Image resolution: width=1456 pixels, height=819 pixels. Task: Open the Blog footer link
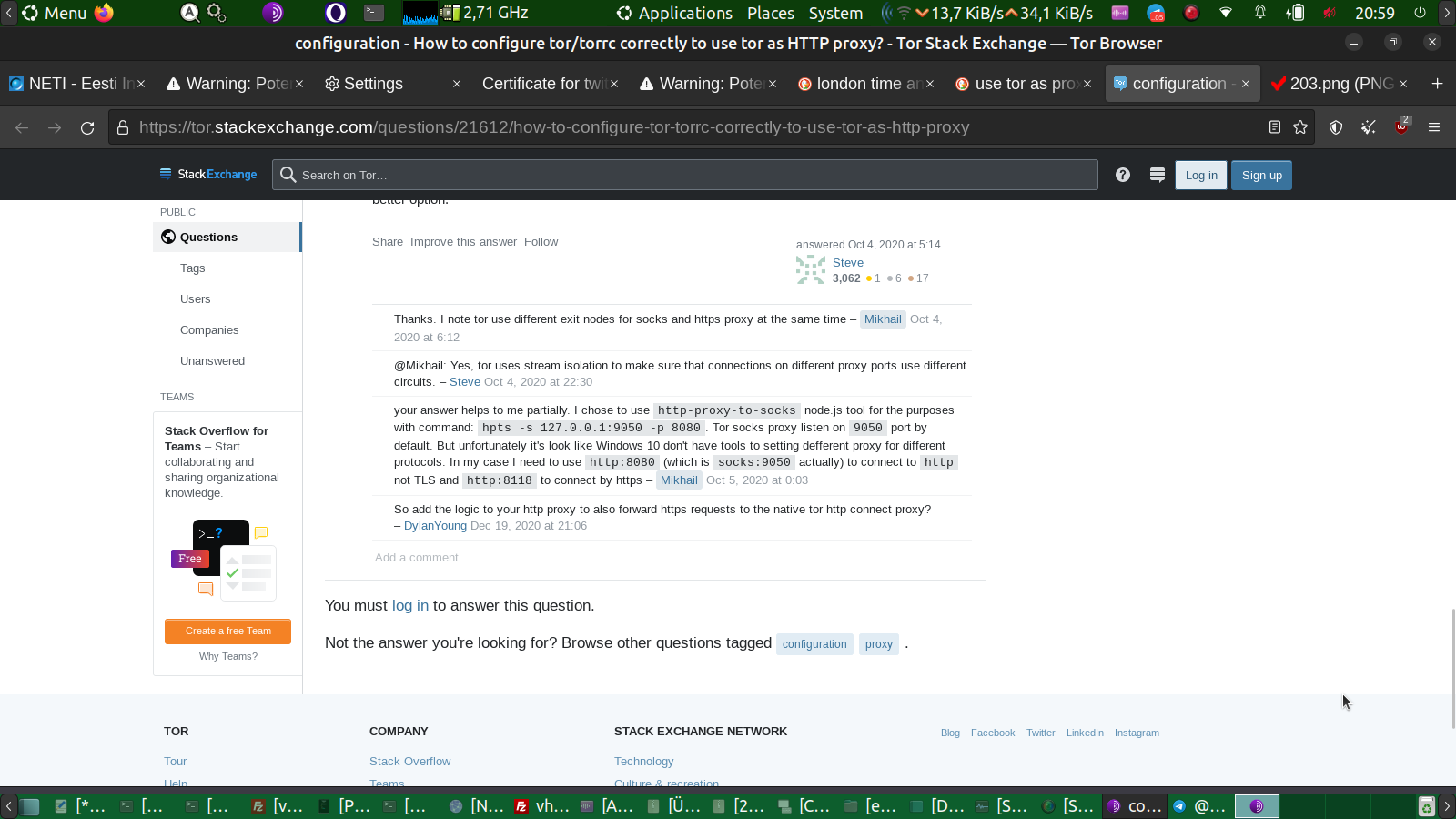pyautogui.click(x=950, y=733)
